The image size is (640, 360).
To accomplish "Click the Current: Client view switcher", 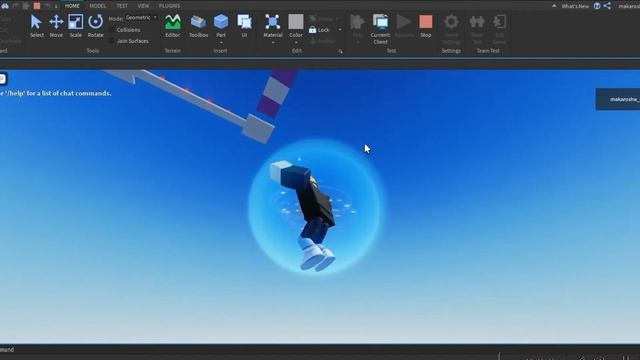I will tap(380, 29).
